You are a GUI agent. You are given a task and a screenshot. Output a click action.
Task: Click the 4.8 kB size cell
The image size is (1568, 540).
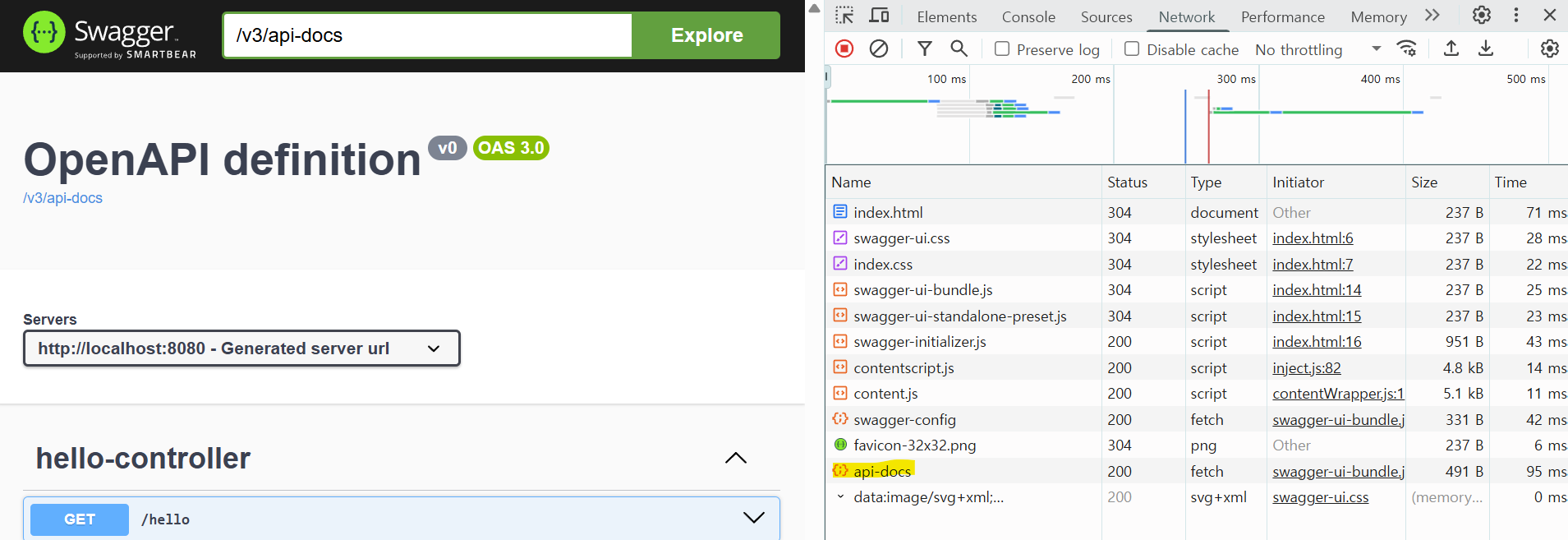[x=1446, y=367]
